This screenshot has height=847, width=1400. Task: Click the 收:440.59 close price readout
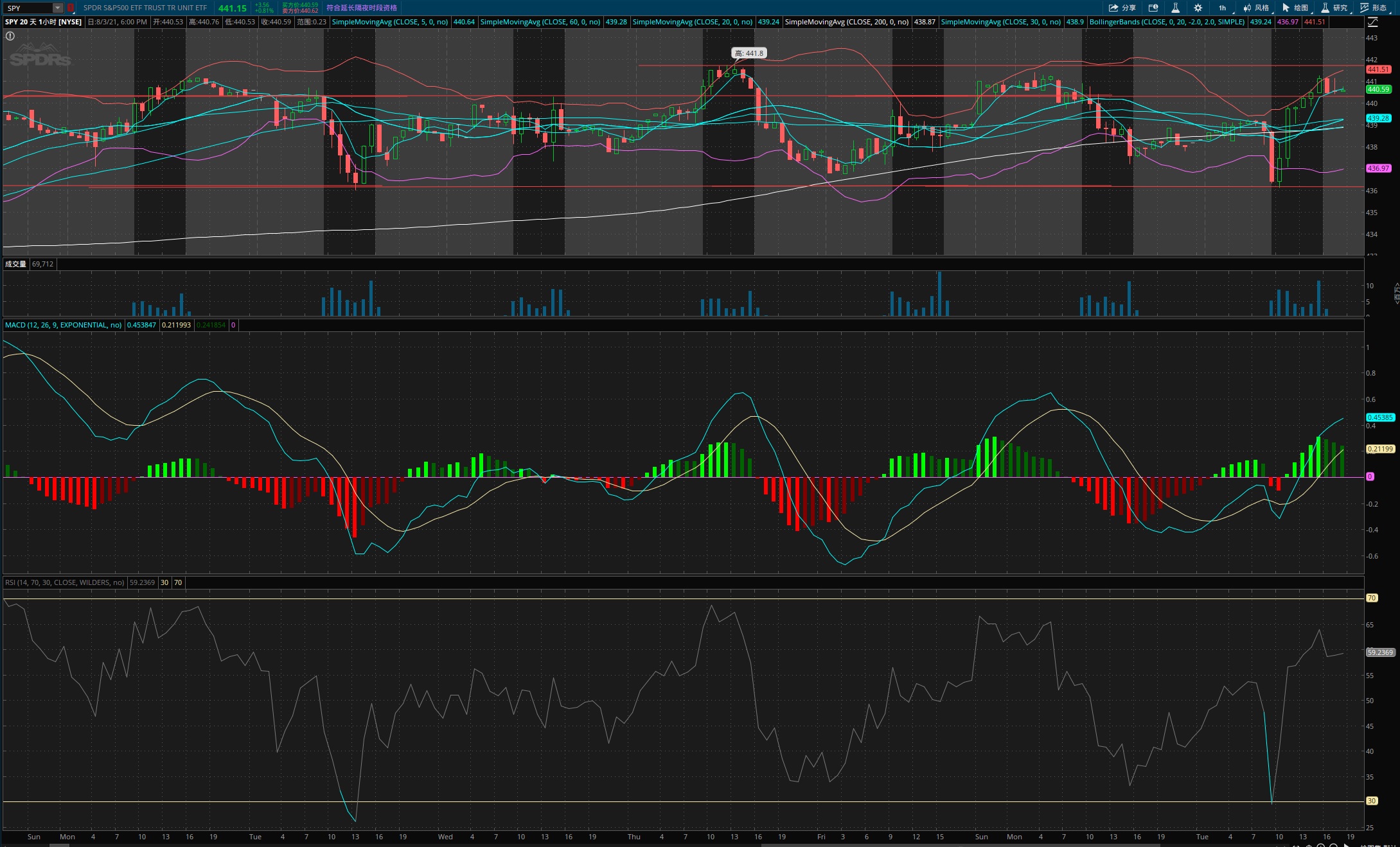pyautogui.click(x=276, y=22)
